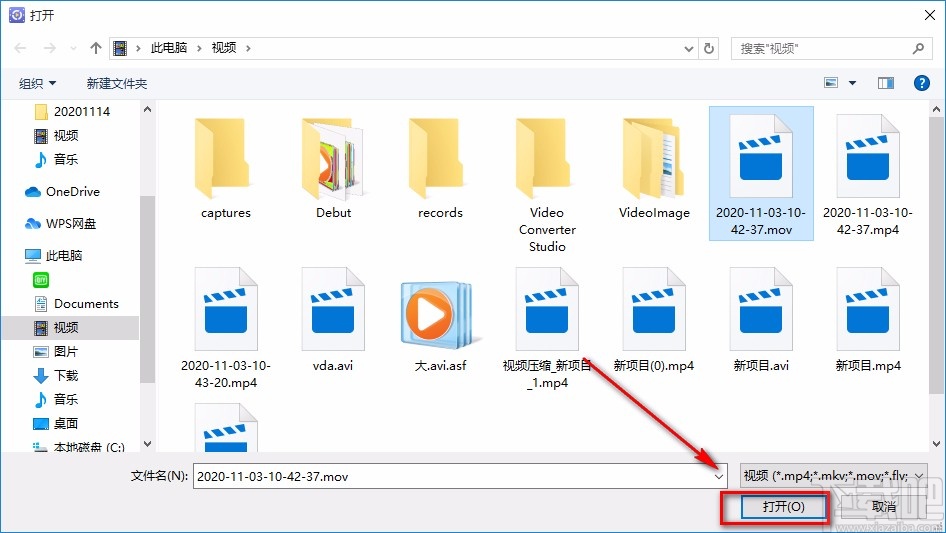Open 桌面 in the navigation pane
The width and height of the screenshot is (946, 533).
tap(56, 424)
